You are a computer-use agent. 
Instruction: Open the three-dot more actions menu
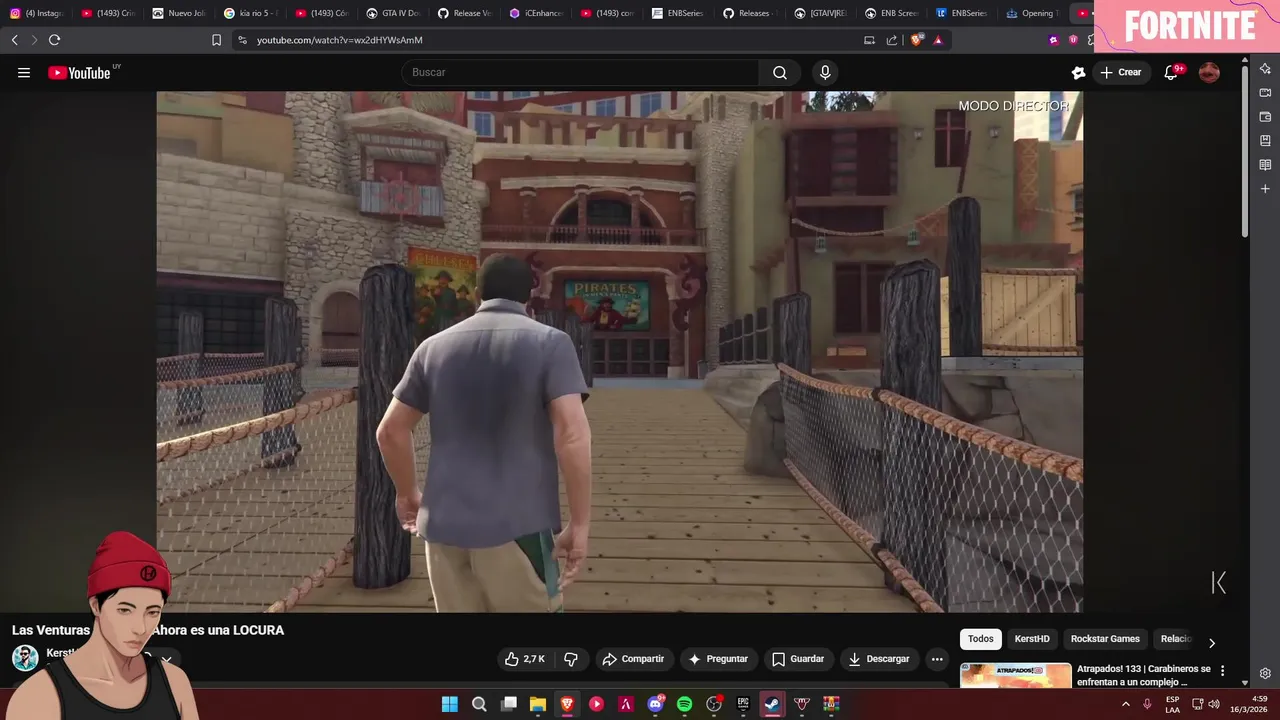[x=937, y=659]
